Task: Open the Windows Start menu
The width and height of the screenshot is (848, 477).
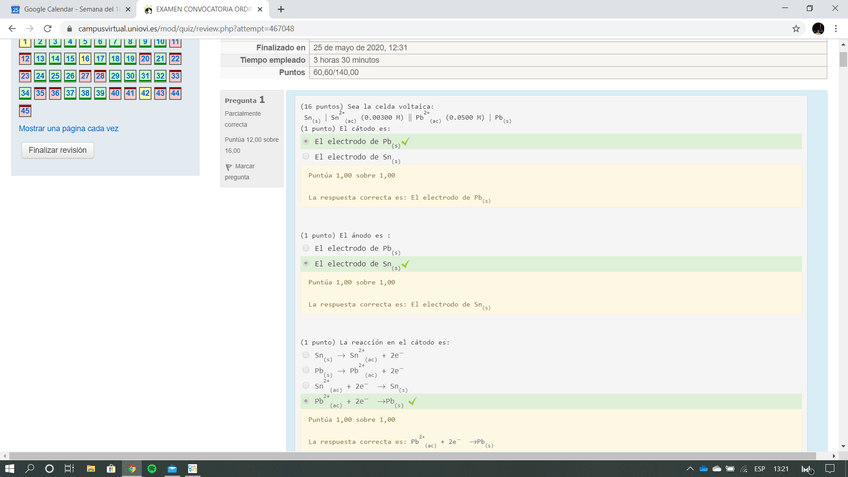Action: point(10,468)
